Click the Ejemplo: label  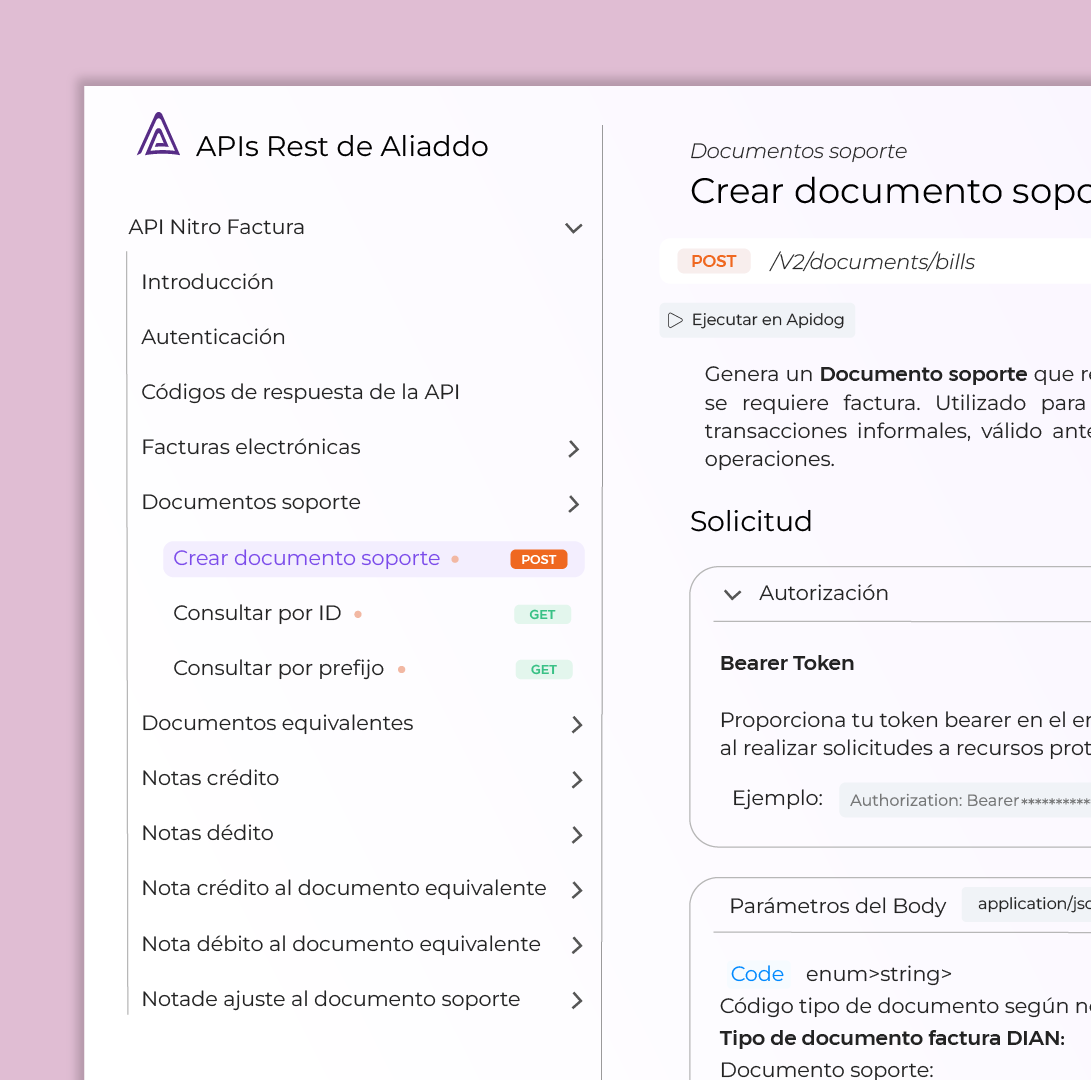(x=777, y=798)
